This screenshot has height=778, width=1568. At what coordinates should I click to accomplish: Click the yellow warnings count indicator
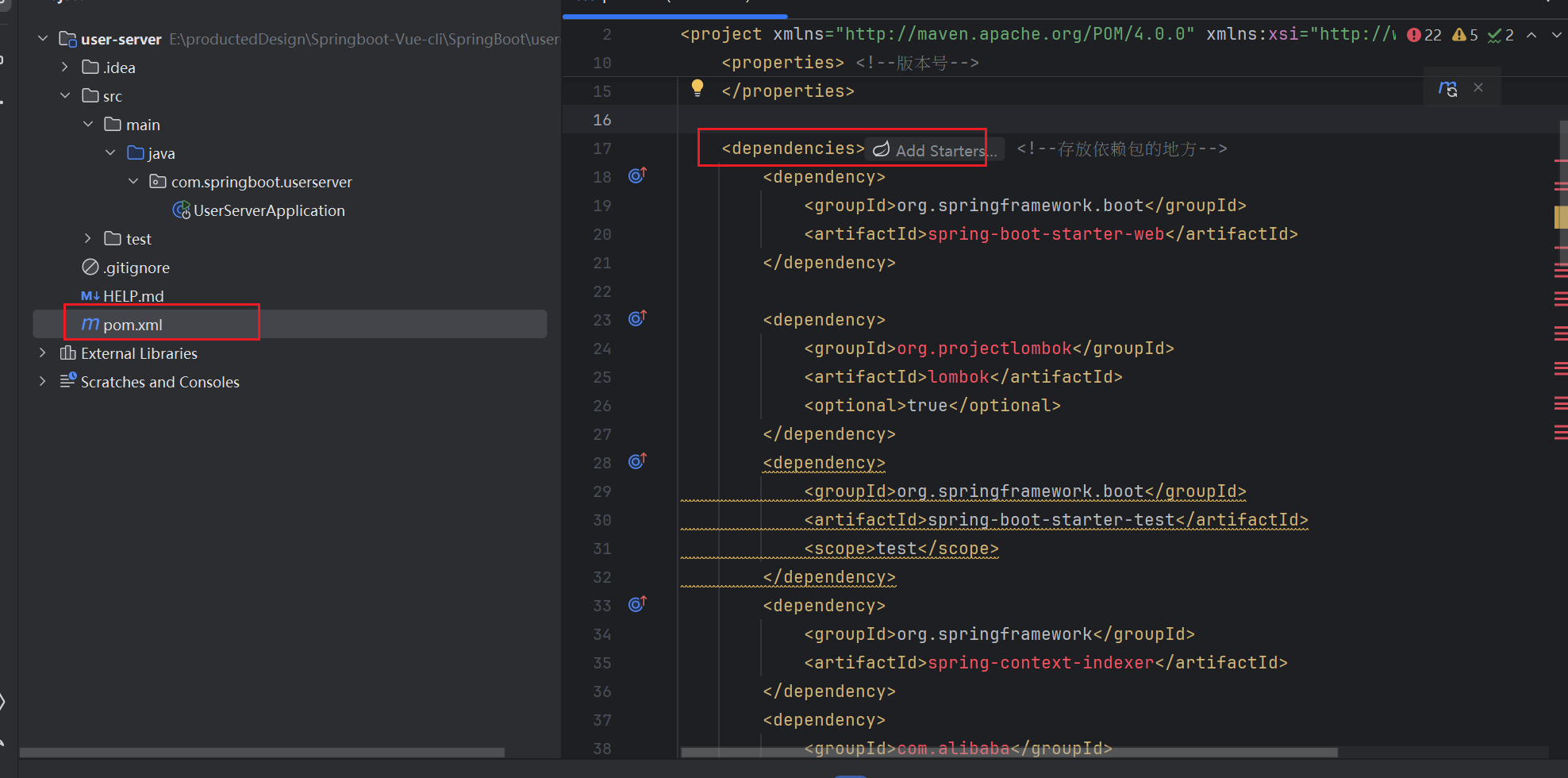[x=1465, y=35]
